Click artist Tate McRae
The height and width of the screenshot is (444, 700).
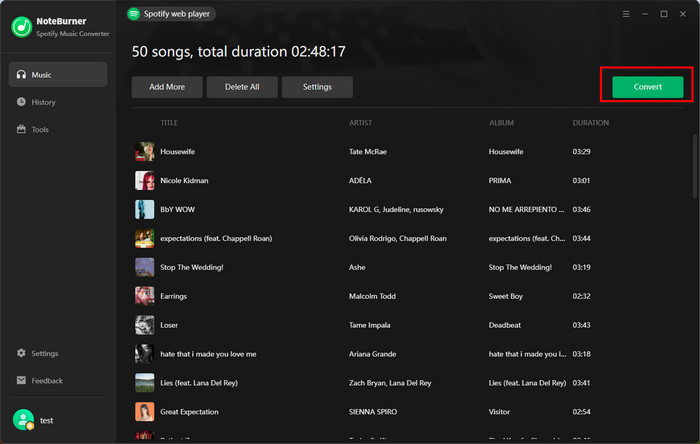[x=367, y=152]
